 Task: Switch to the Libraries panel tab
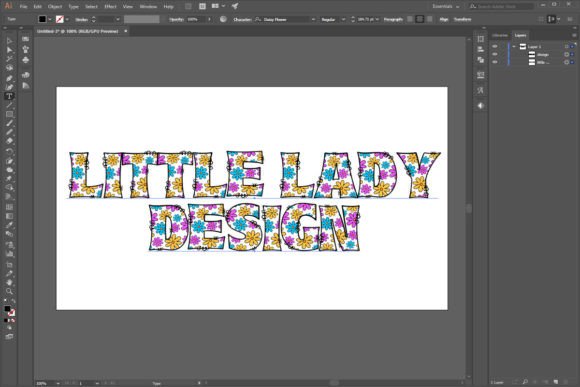[500, 35]
